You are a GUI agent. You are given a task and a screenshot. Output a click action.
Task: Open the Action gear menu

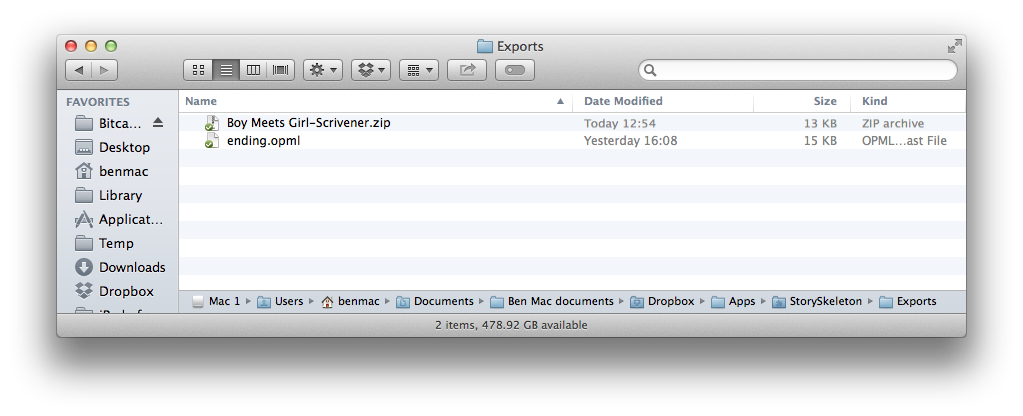point(323,70)
